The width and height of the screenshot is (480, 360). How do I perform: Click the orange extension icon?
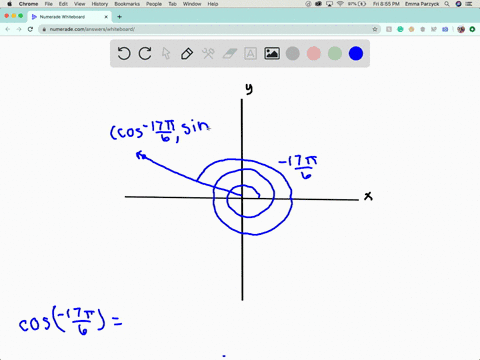click(411, 29)
